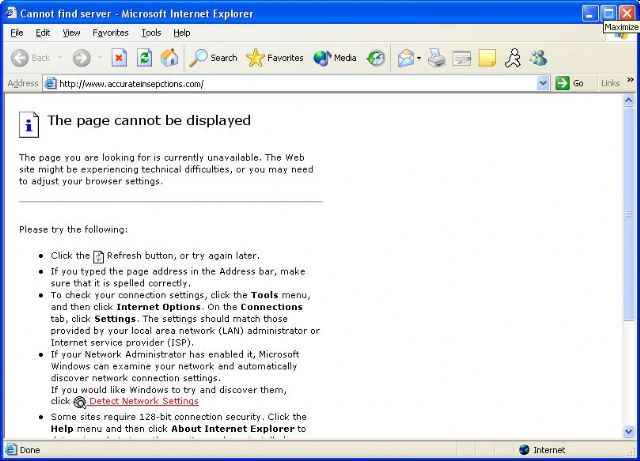
Task: Open the History icon in toolbar
Action: (376, 58)
